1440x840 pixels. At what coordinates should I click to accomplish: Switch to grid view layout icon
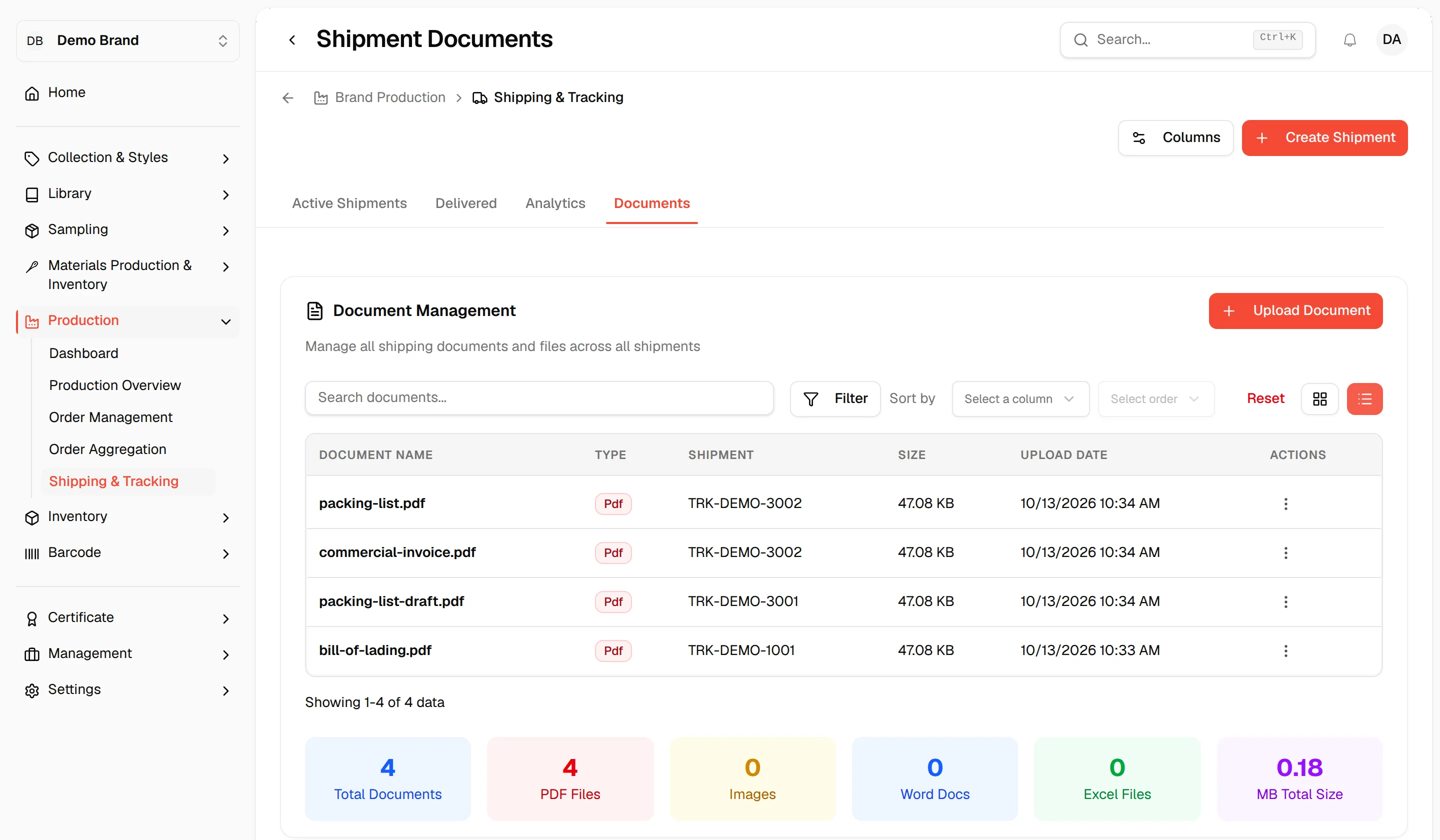(x=1319, y=399)
